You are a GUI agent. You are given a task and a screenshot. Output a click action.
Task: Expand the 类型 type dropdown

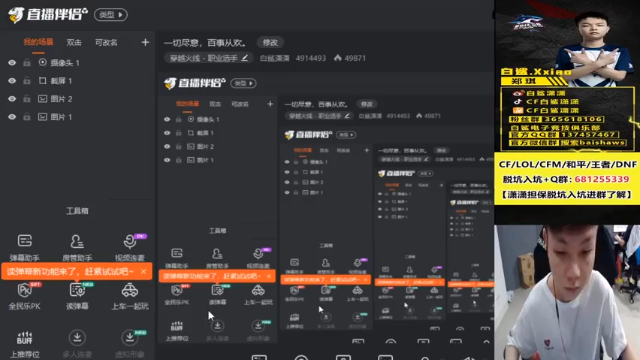111,15
